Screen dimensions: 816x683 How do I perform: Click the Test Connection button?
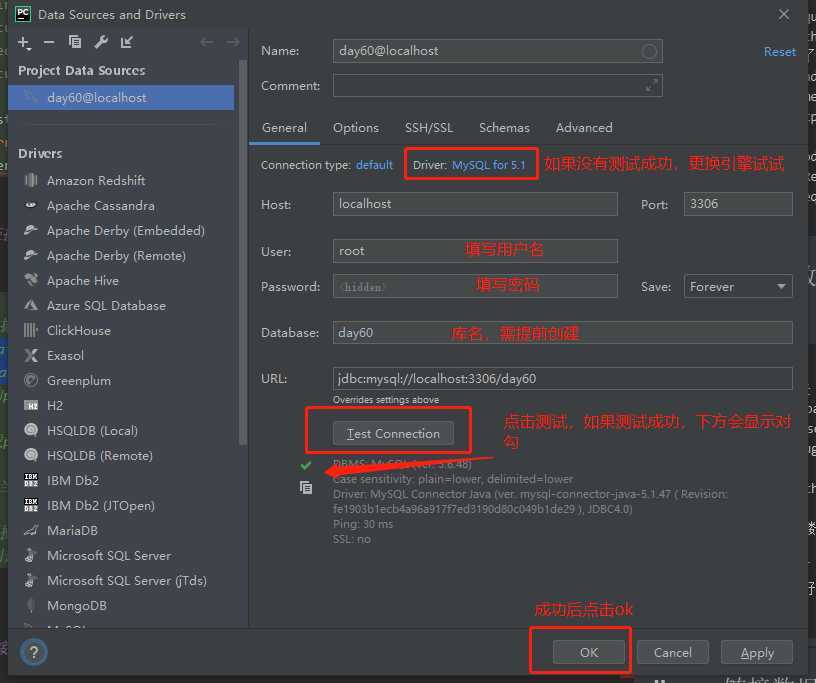click(393, 434)
